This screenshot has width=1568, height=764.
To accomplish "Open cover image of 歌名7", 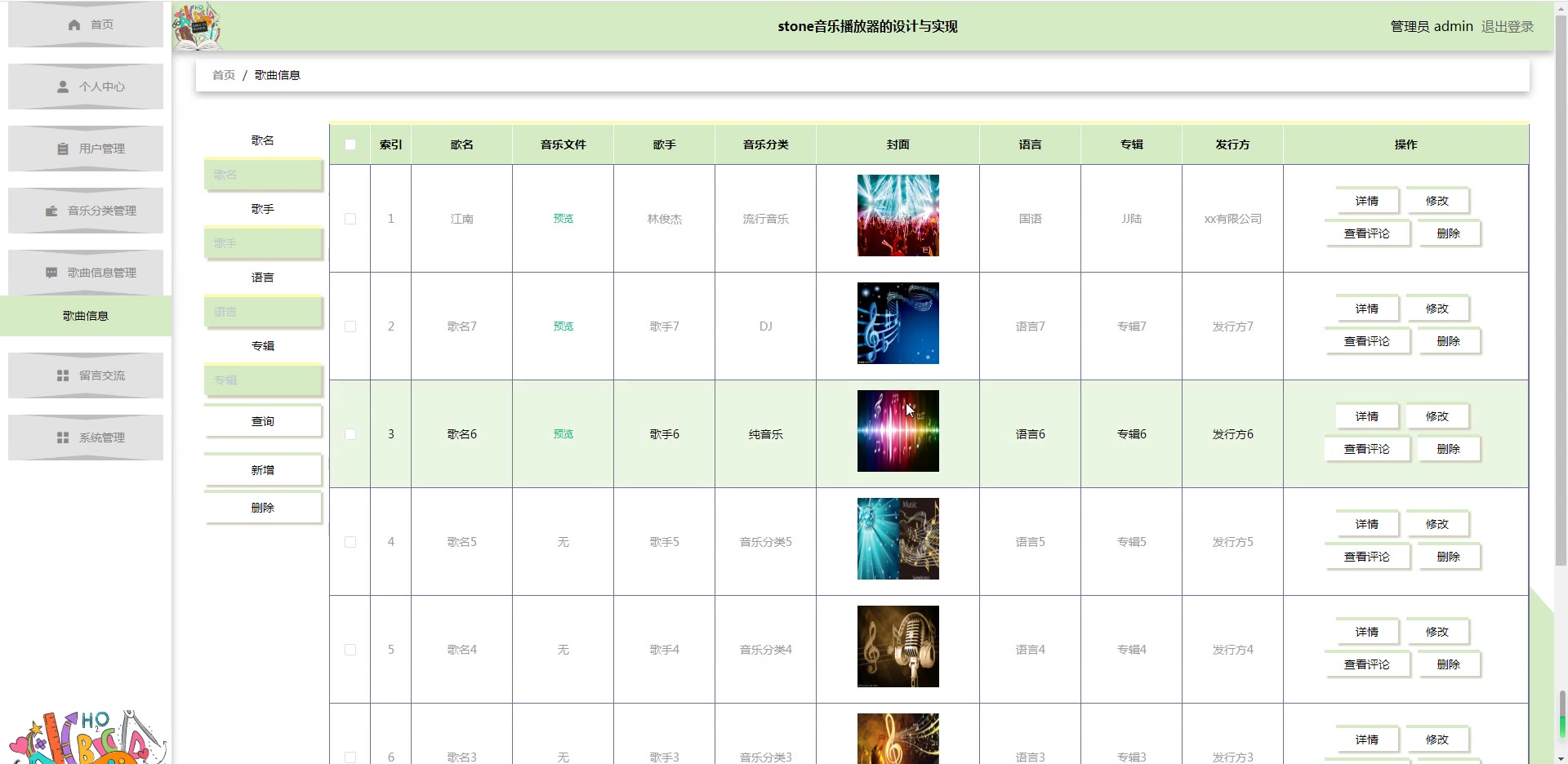I will pyautogui.click(x=898, y=323).
